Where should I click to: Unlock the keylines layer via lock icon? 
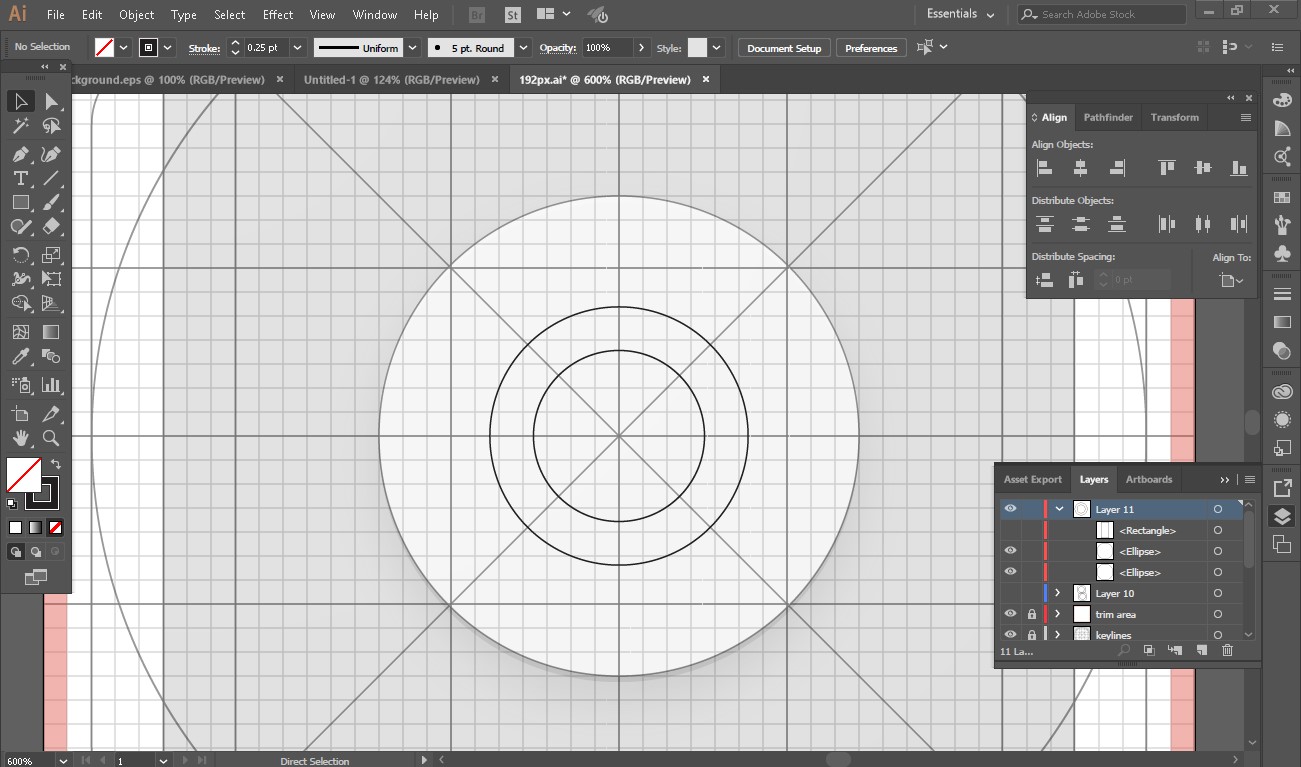pos(1032,635)
